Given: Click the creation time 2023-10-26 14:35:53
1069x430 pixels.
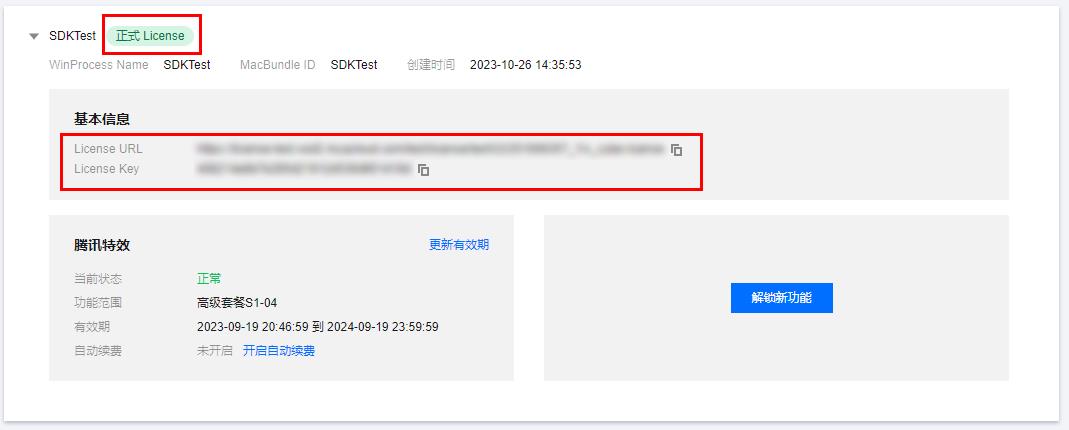Looking at the screenshot, I should [526, 65].
